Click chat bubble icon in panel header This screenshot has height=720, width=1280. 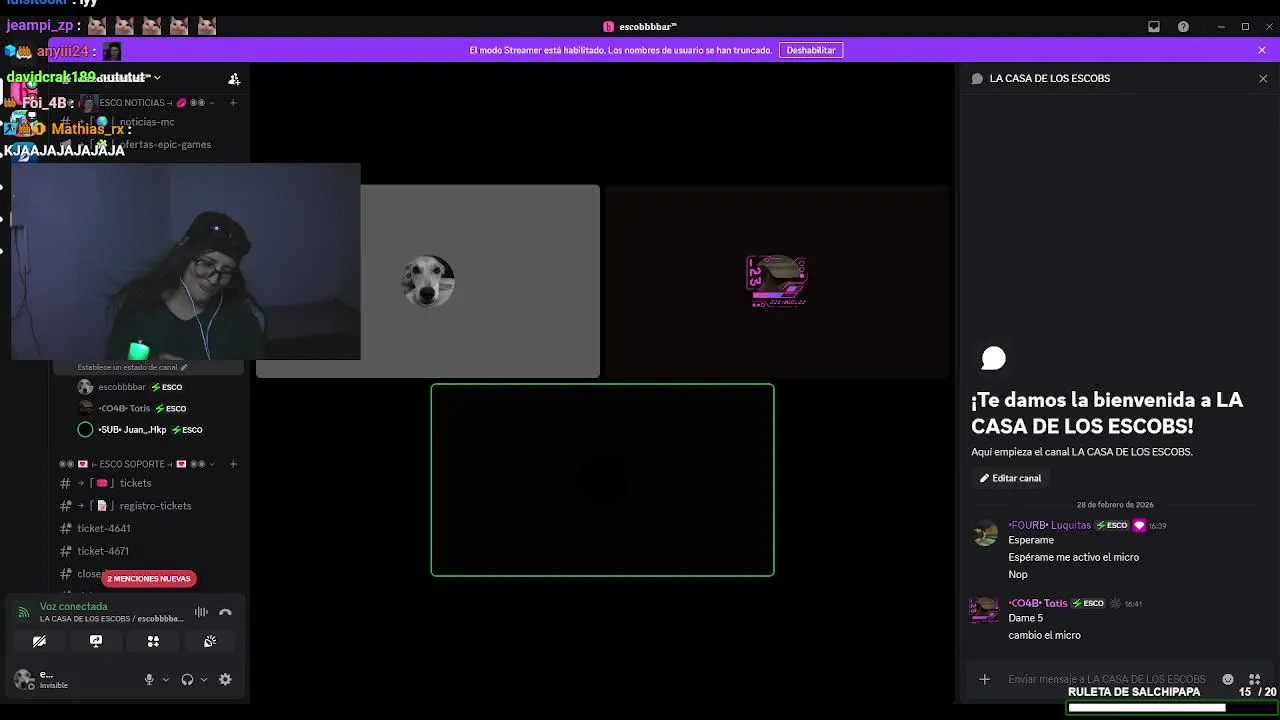pos(977,78)
